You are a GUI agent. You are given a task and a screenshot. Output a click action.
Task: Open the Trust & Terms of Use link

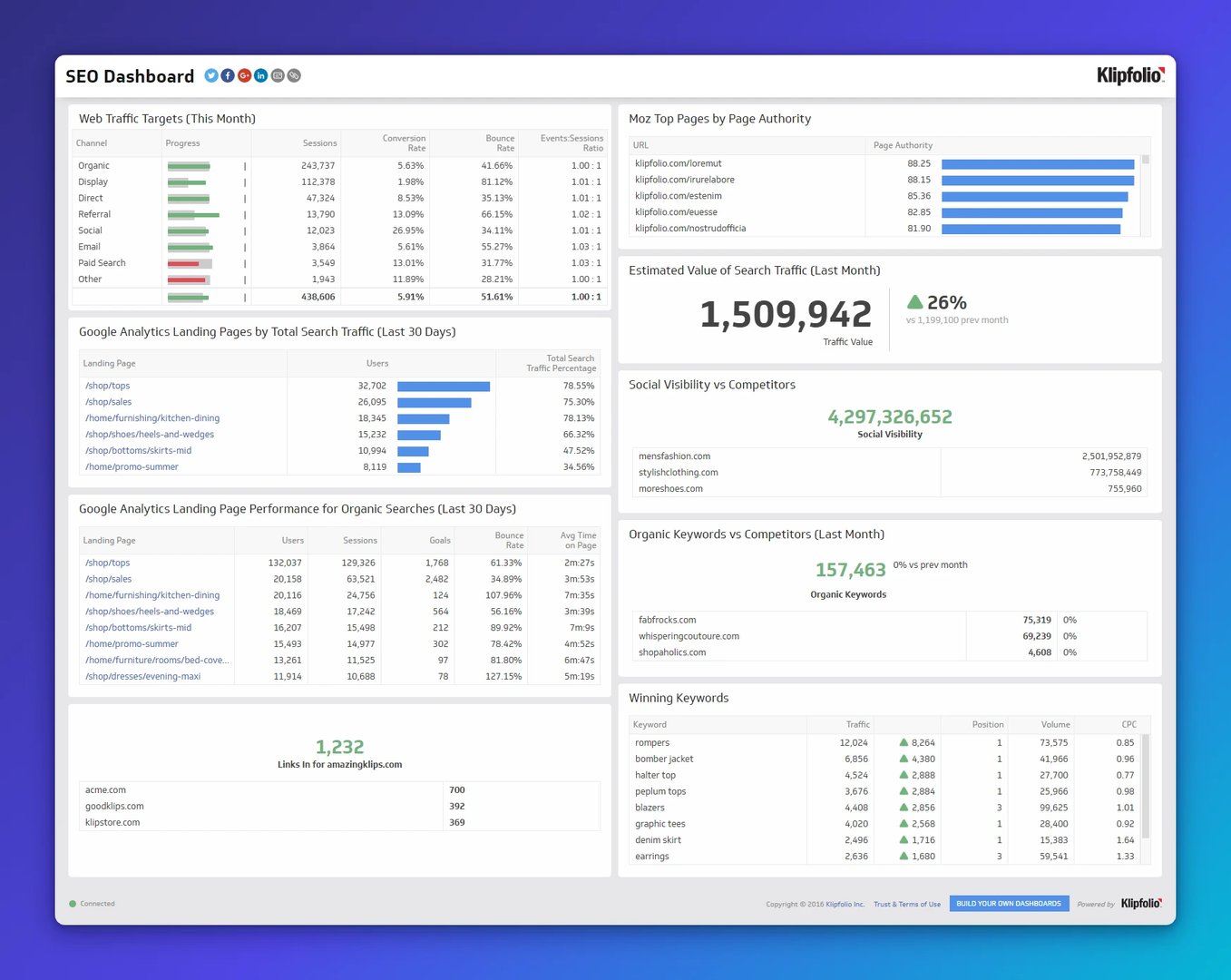point(907,905)
